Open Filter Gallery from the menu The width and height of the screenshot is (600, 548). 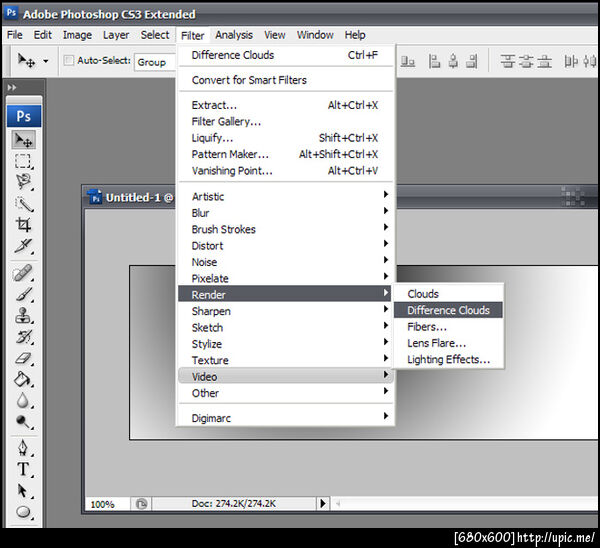point(285,121)
